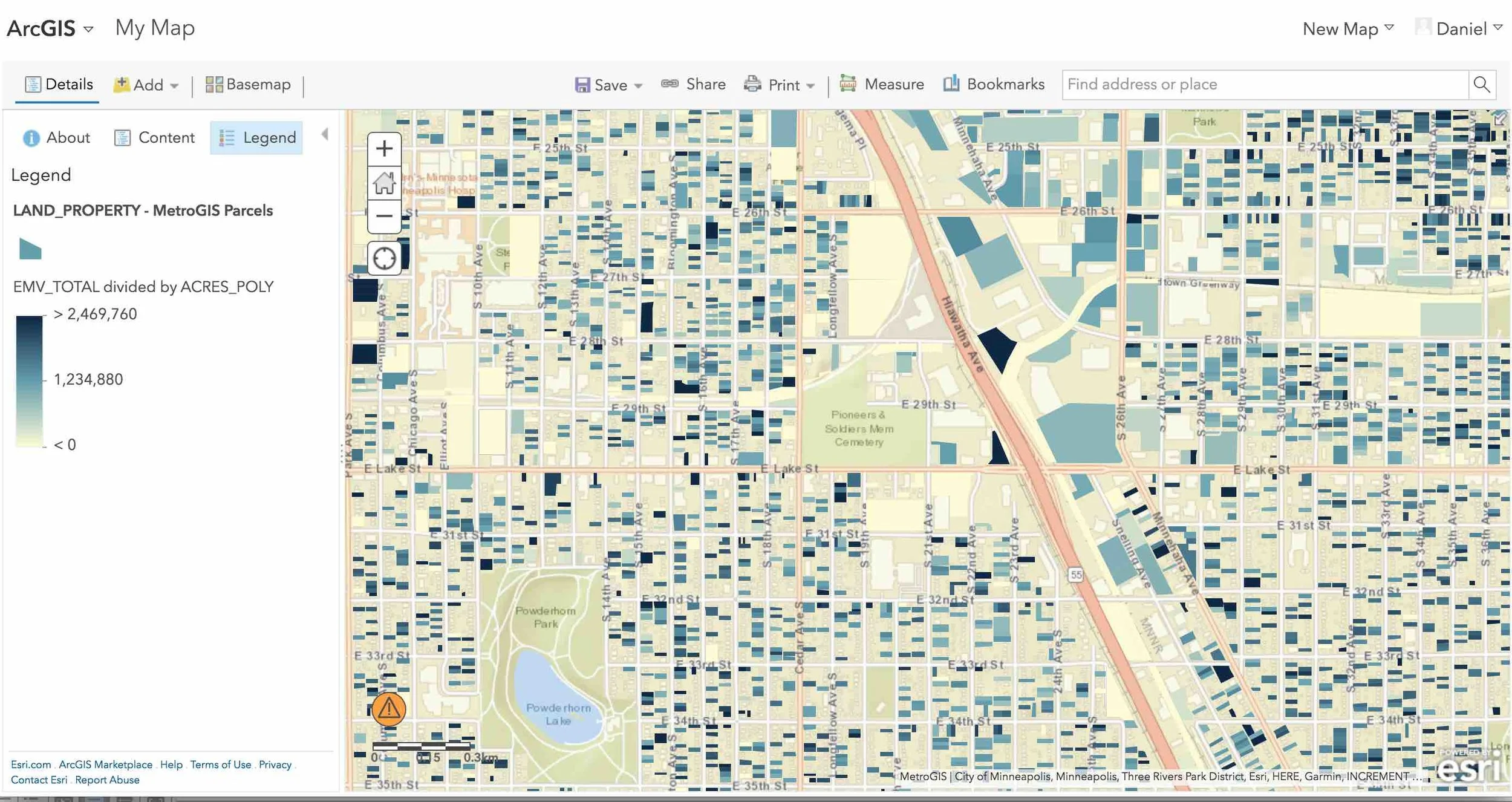Switch to the Content tab
Screen dimensions: 1512x802
[155, 138]
